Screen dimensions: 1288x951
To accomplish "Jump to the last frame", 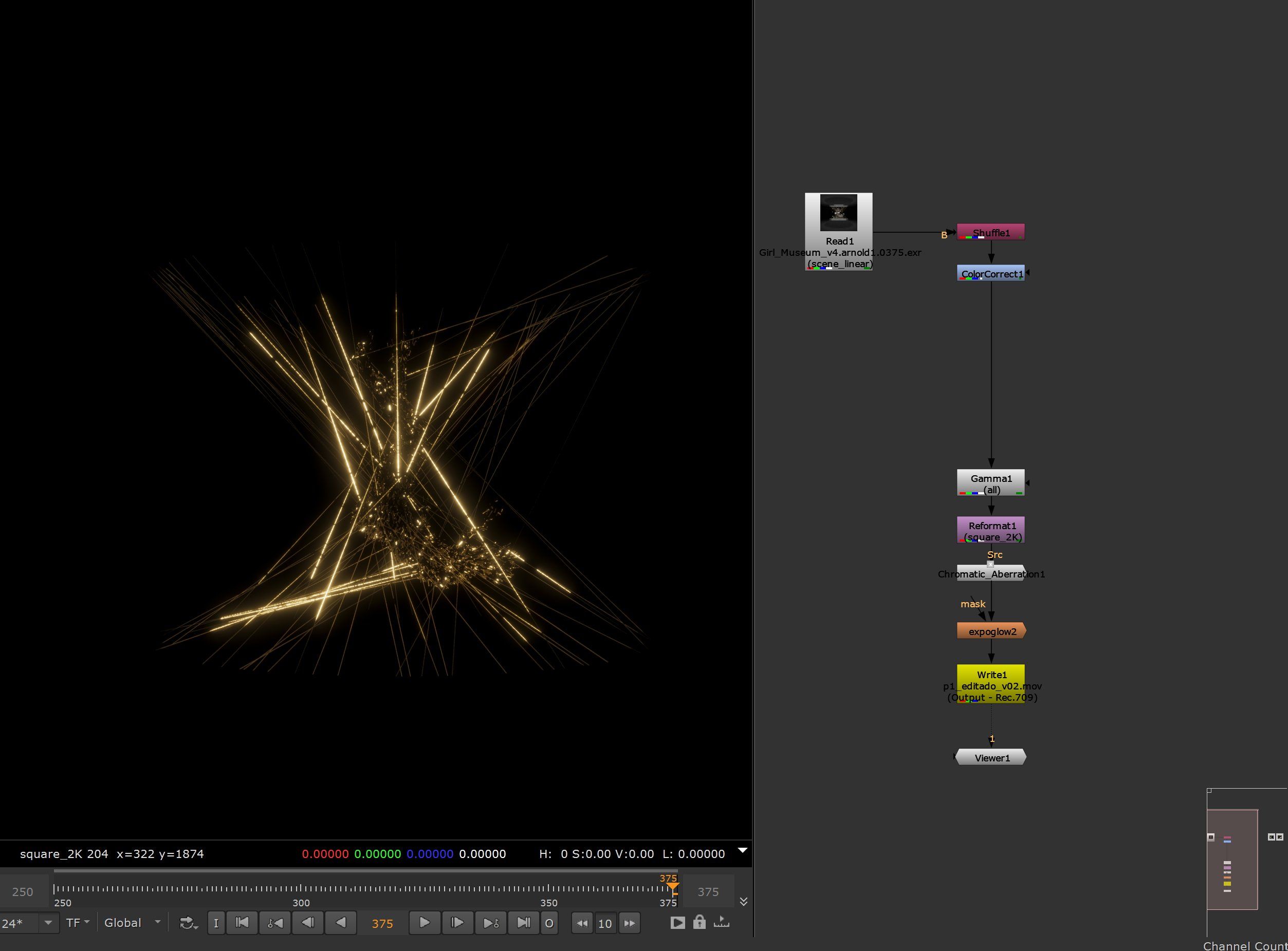I will (523, 923).
